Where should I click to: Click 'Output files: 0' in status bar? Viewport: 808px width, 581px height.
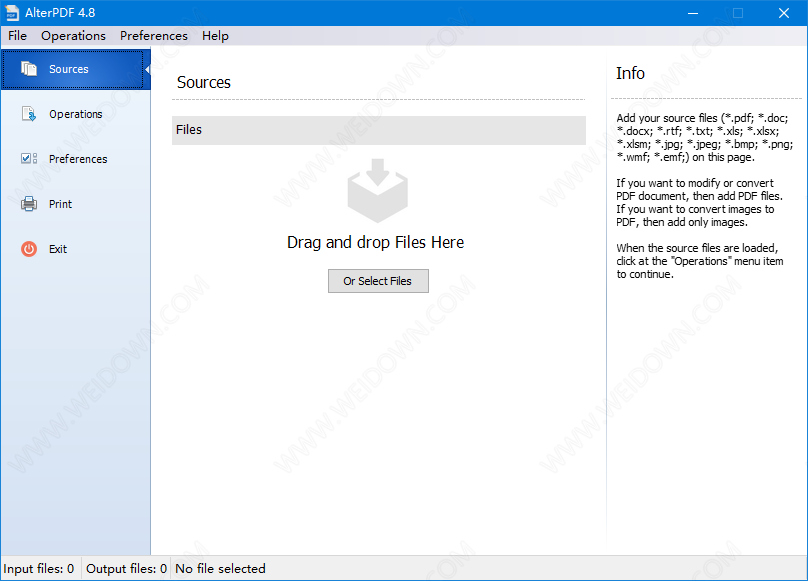[x=126, y=569]
